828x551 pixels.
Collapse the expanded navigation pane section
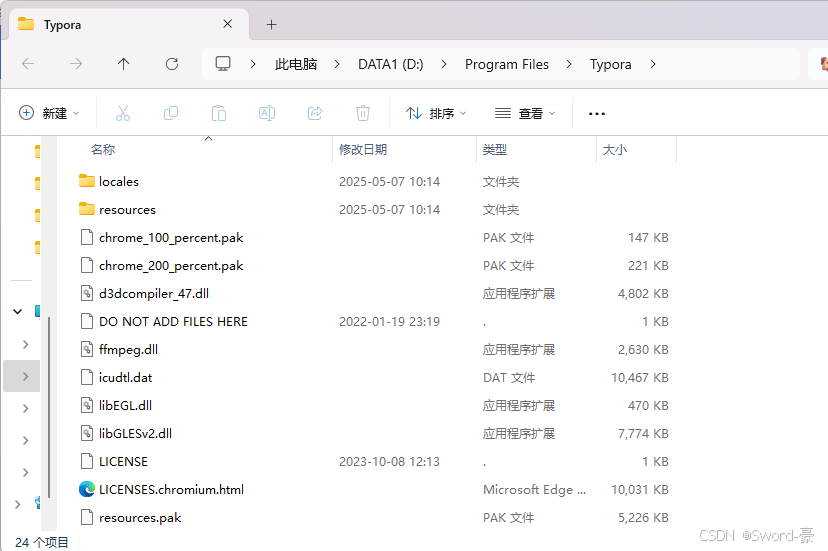17,312
